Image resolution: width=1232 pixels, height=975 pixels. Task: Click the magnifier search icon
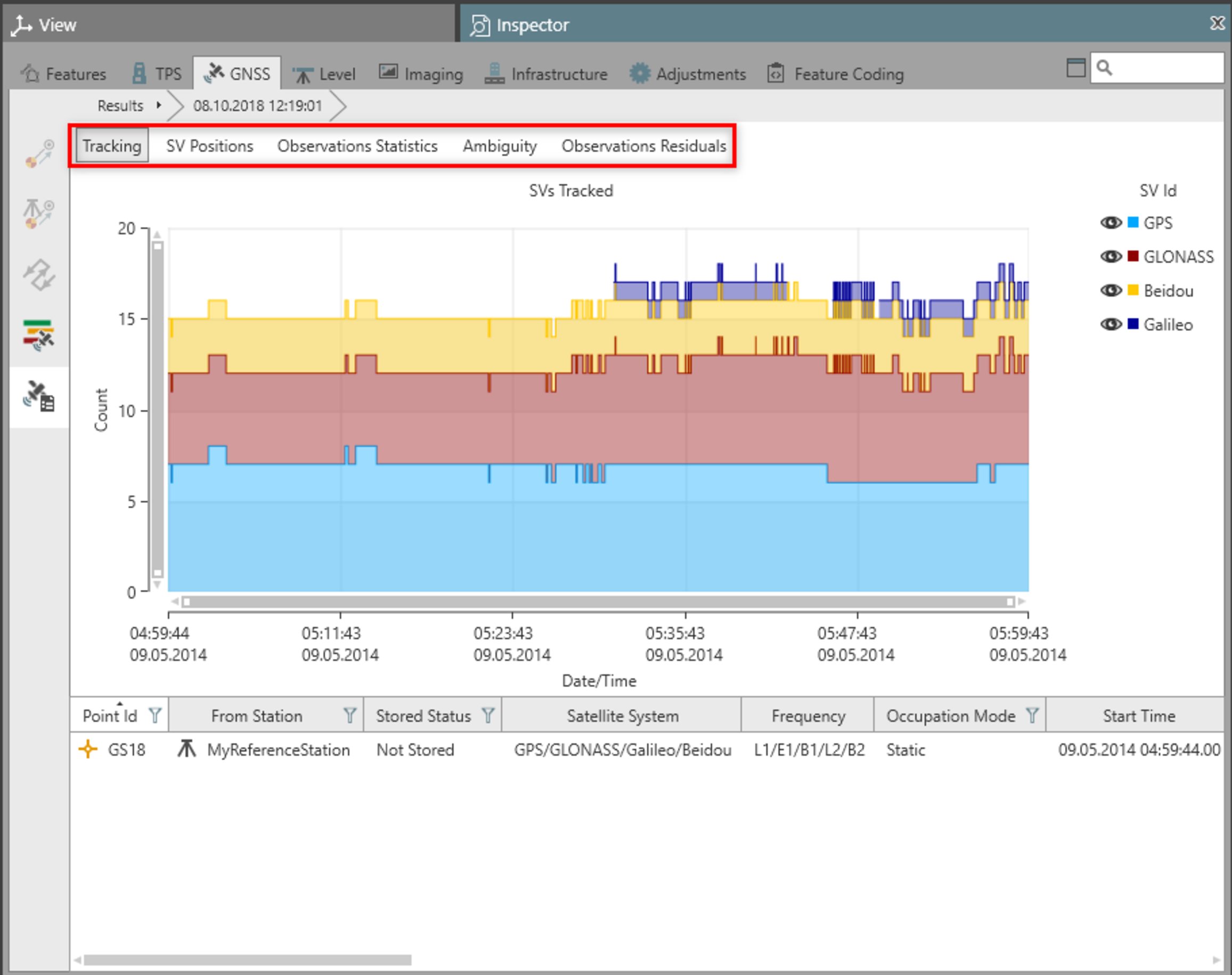click(x=1105, y=68)
